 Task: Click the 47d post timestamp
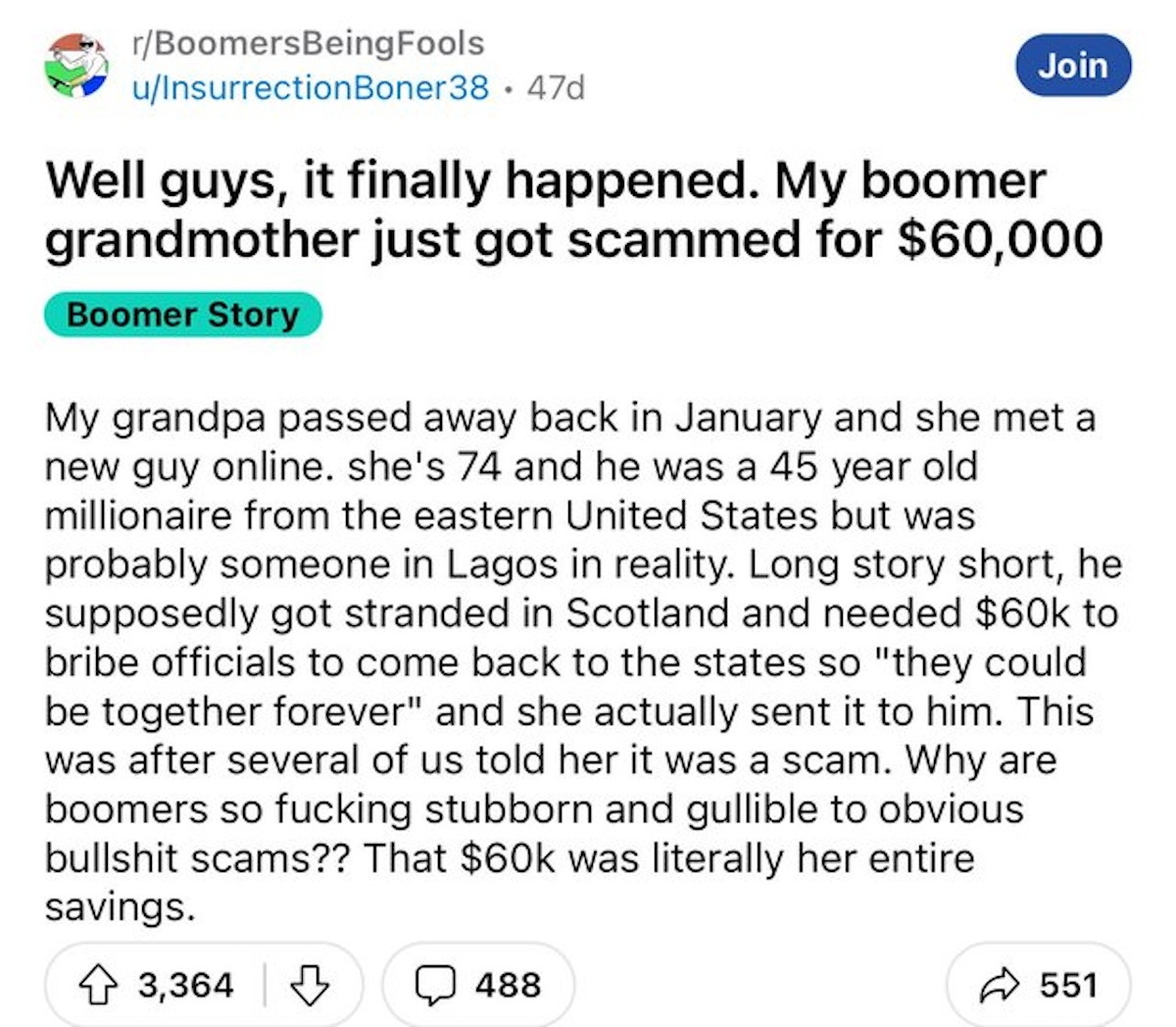pos(556,88)
